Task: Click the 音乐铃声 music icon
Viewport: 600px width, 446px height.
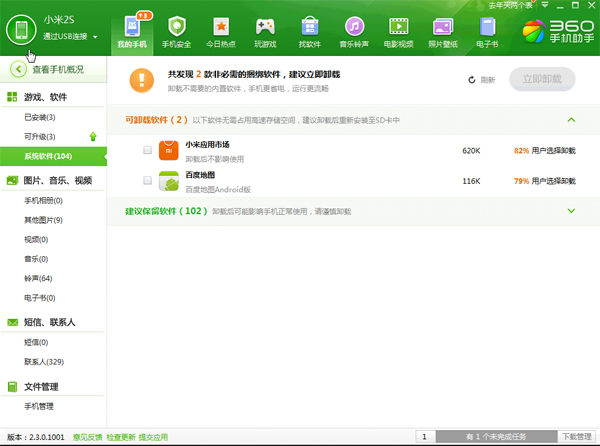Action: point(354,26)
